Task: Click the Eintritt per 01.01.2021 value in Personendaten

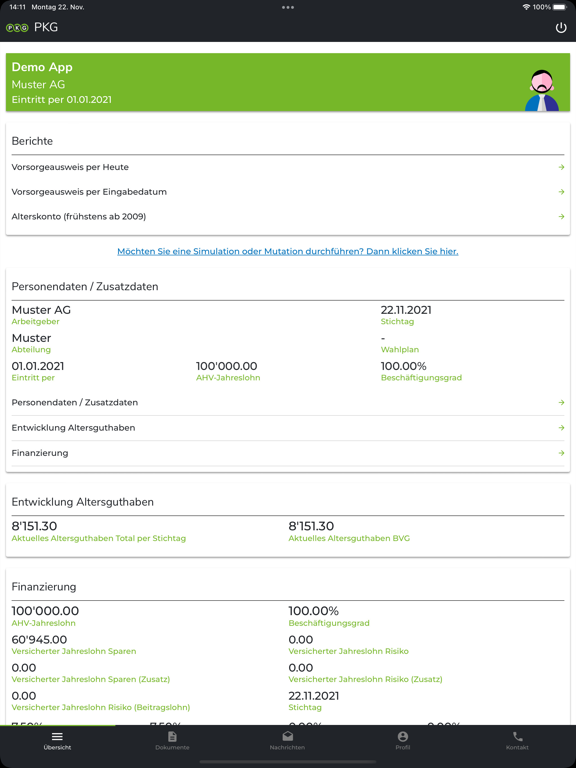Action: coord(38,366)
